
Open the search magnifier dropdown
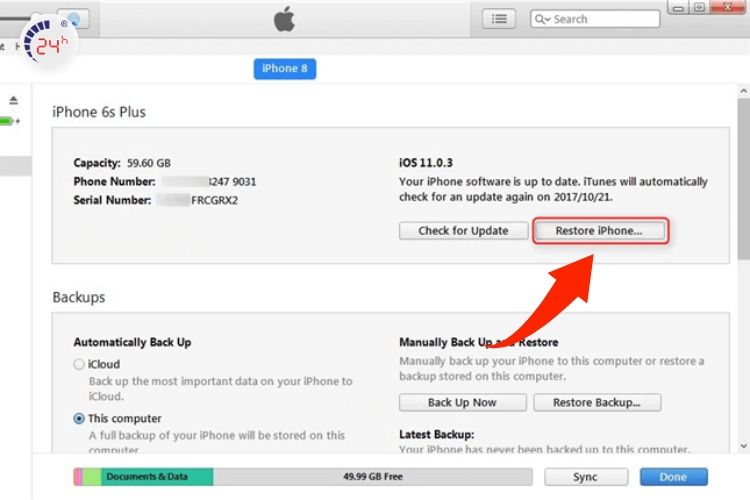point(543,19)
